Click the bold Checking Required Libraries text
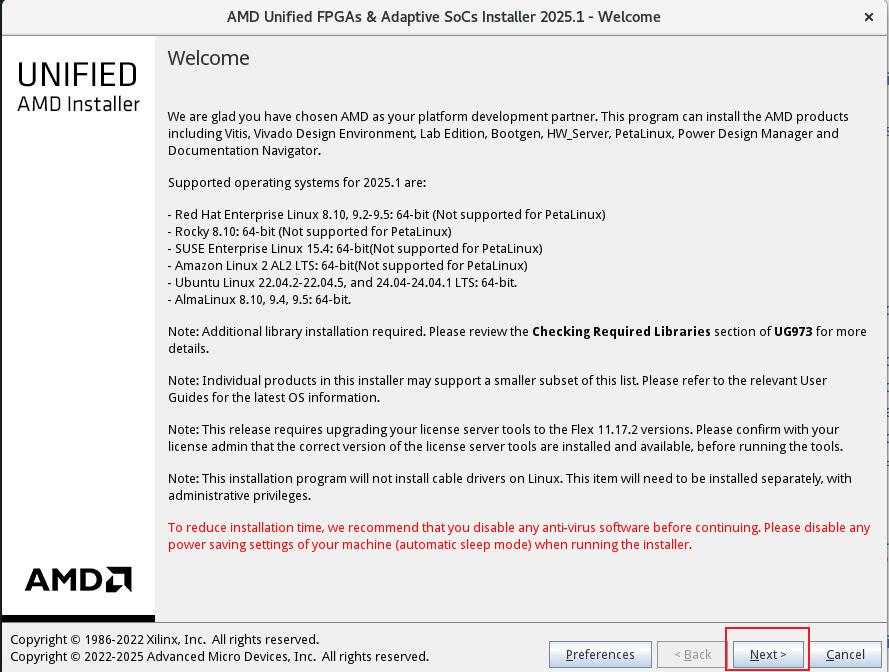 tap(621, 332)
